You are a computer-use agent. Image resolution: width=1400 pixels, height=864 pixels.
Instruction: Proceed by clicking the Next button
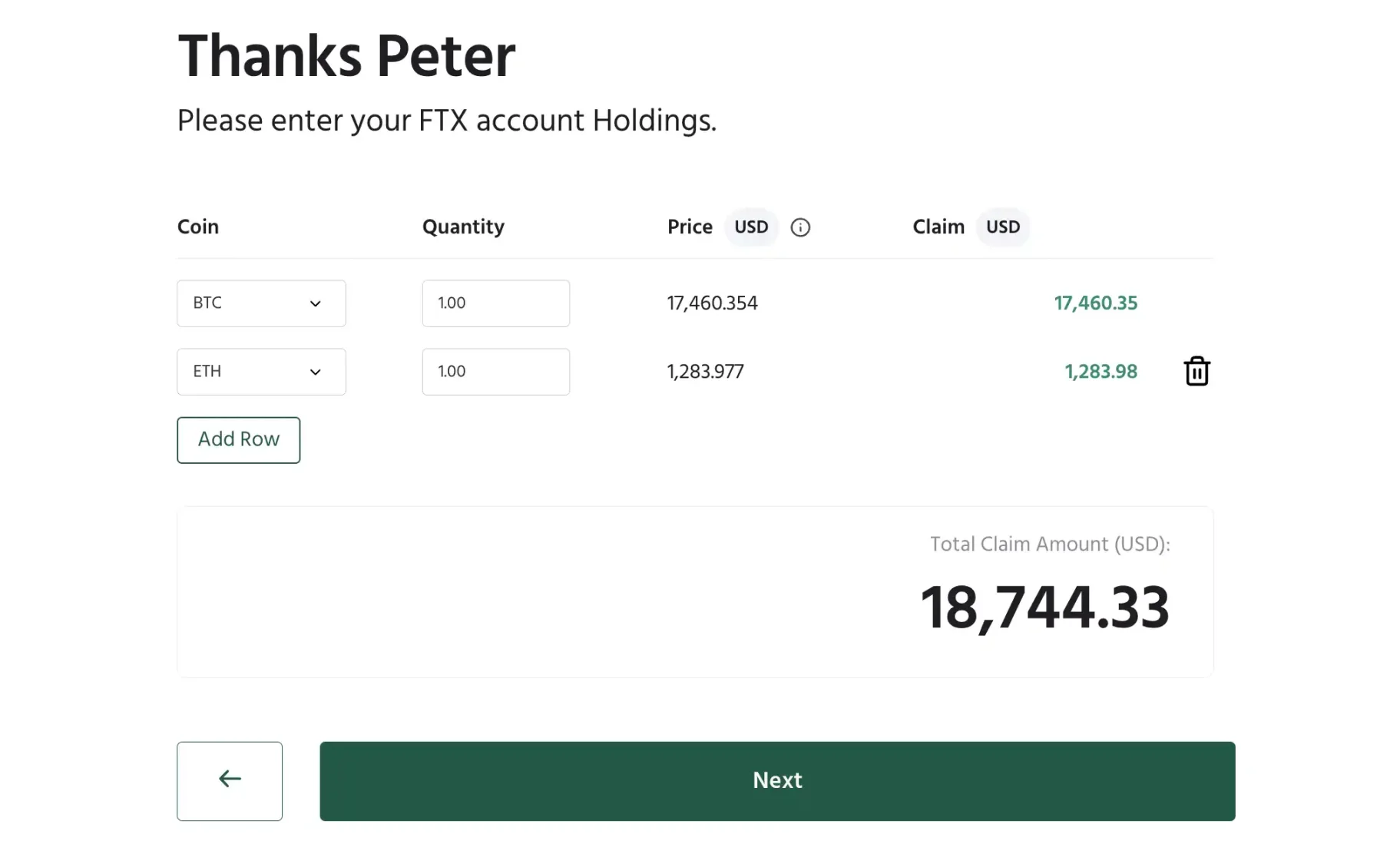pos(777,780)
